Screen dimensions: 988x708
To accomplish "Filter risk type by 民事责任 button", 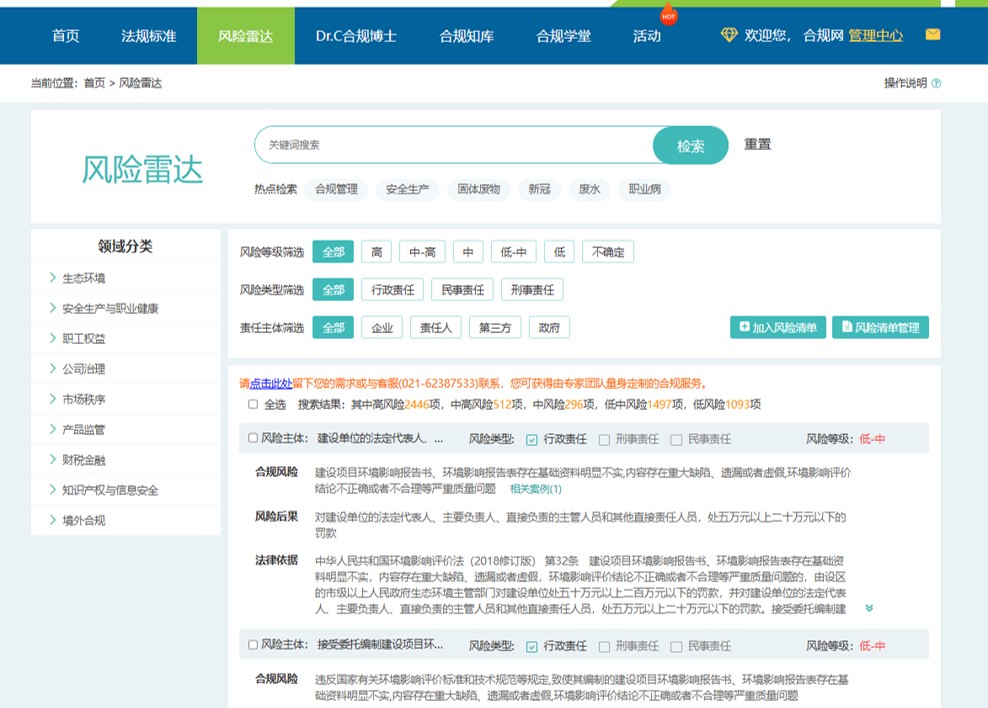I will click(x=462, y=290).
